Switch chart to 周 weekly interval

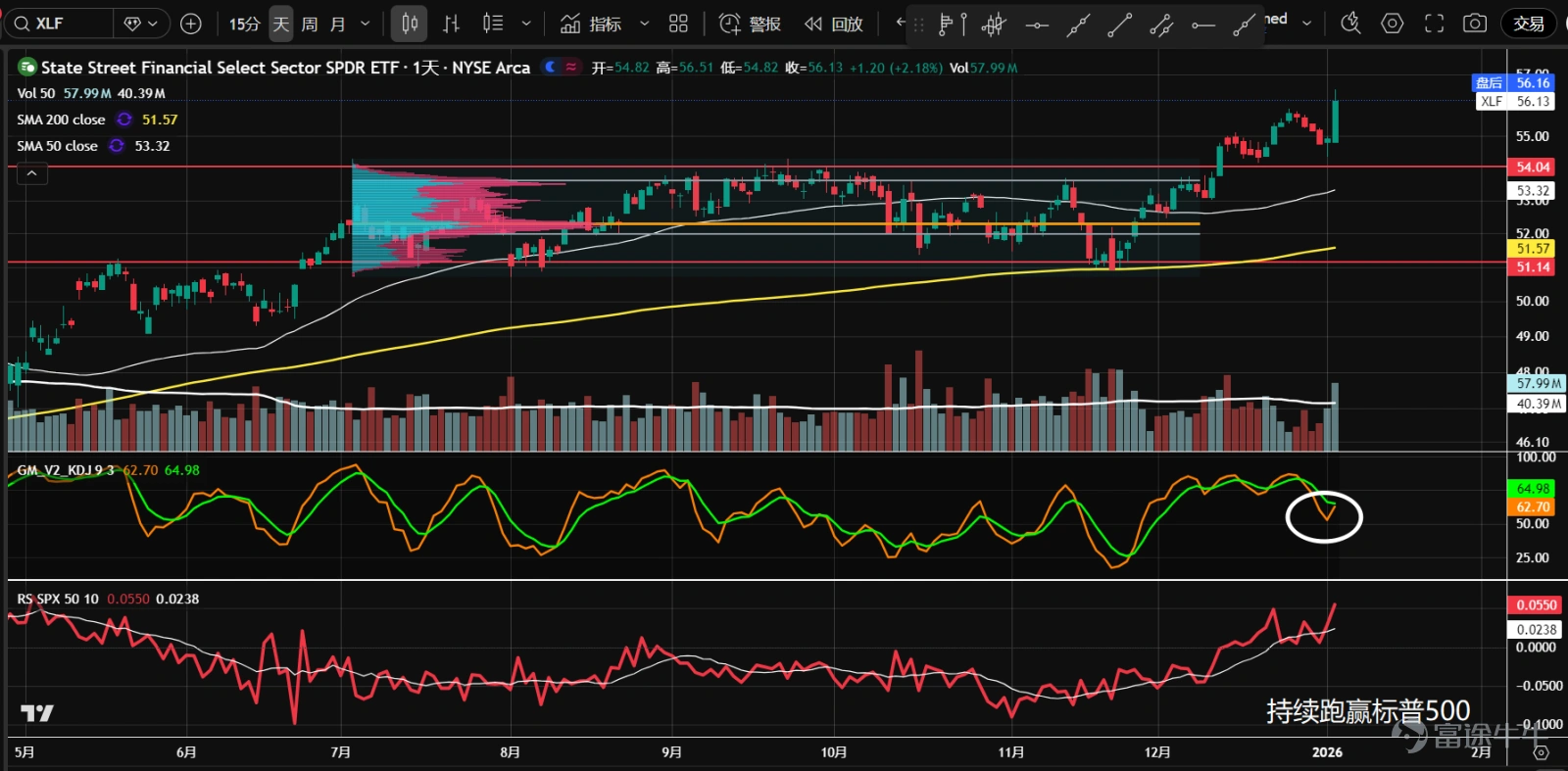[x=310, y=24]
